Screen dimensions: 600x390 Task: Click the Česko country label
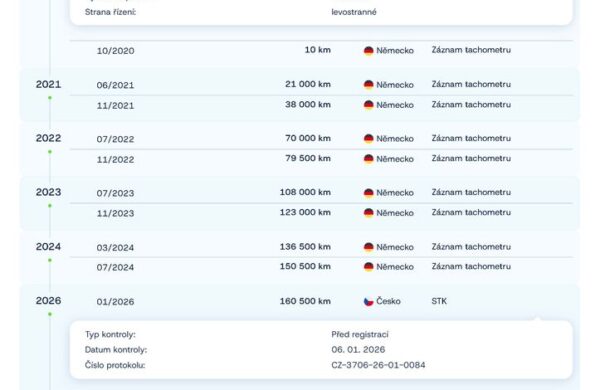[x=388, y=301]
